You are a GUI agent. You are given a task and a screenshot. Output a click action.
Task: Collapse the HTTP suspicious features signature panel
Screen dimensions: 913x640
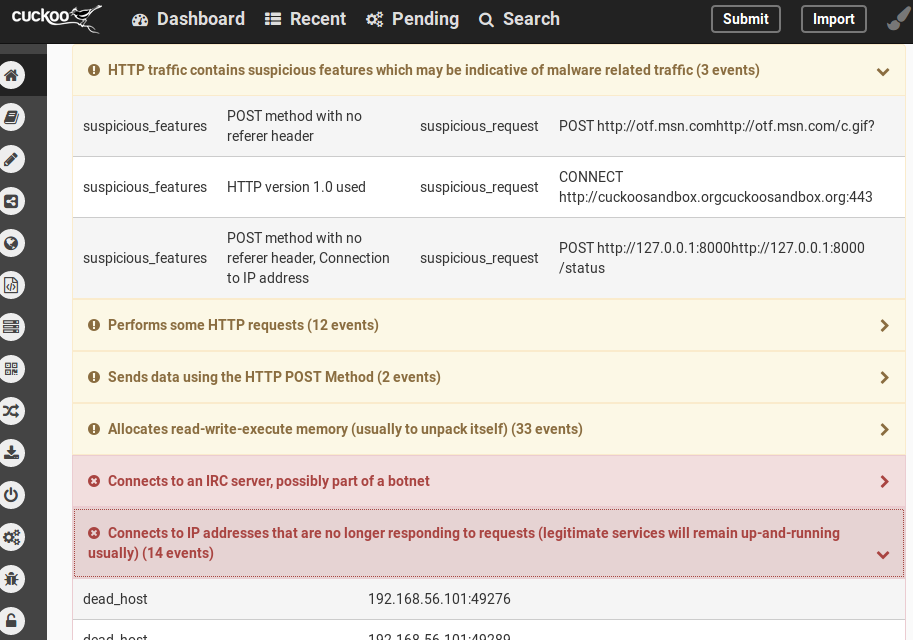(883, 71)
